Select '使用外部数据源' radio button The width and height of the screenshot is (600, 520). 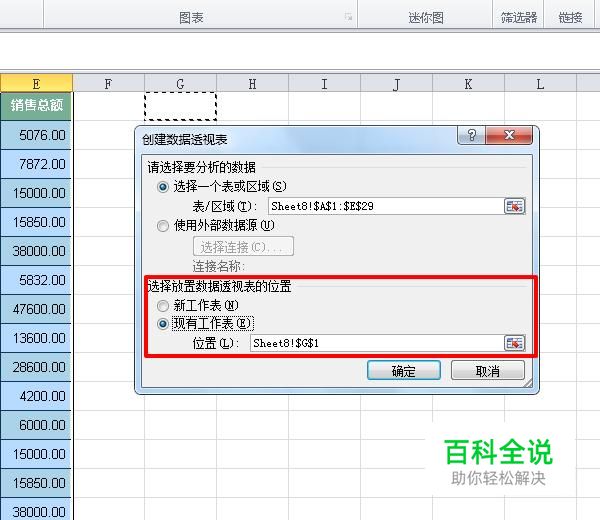(163, 226)
